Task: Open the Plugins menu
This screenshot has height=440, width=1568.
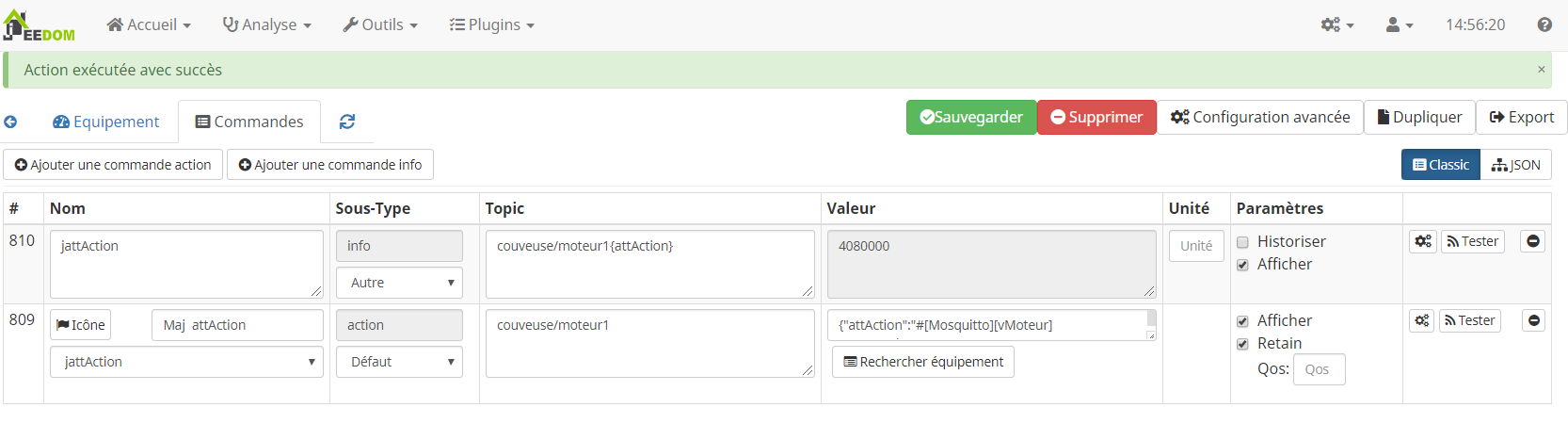Action: (x=492, y=25)
